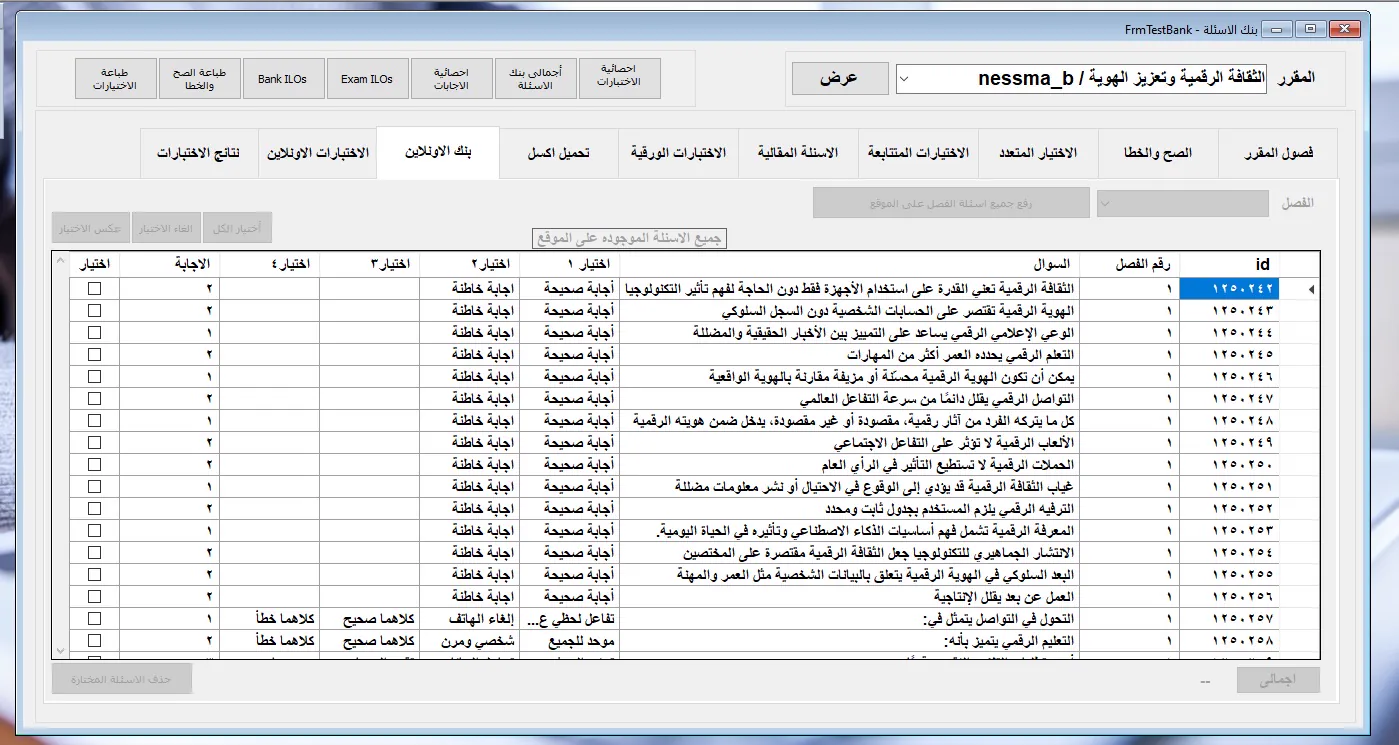This screenshot has width=1399, height=745.
Task: Click أجمالى بنك الأسئلة button
Action: (x=535, y=78)
